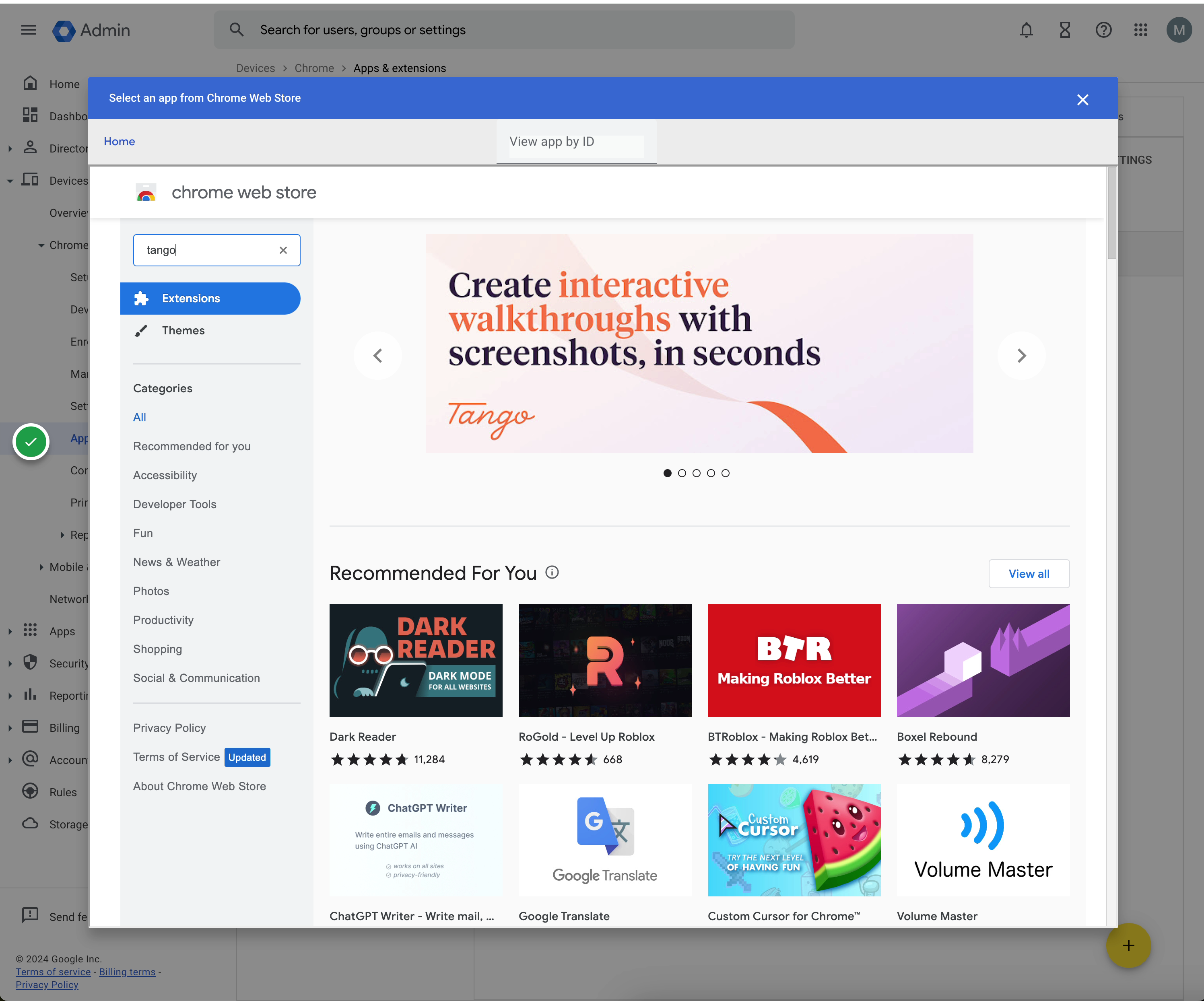This screenshot has height=1001, width=1204.
Task: Click the search magnifier icon
Action: click(x=236, y=29)
